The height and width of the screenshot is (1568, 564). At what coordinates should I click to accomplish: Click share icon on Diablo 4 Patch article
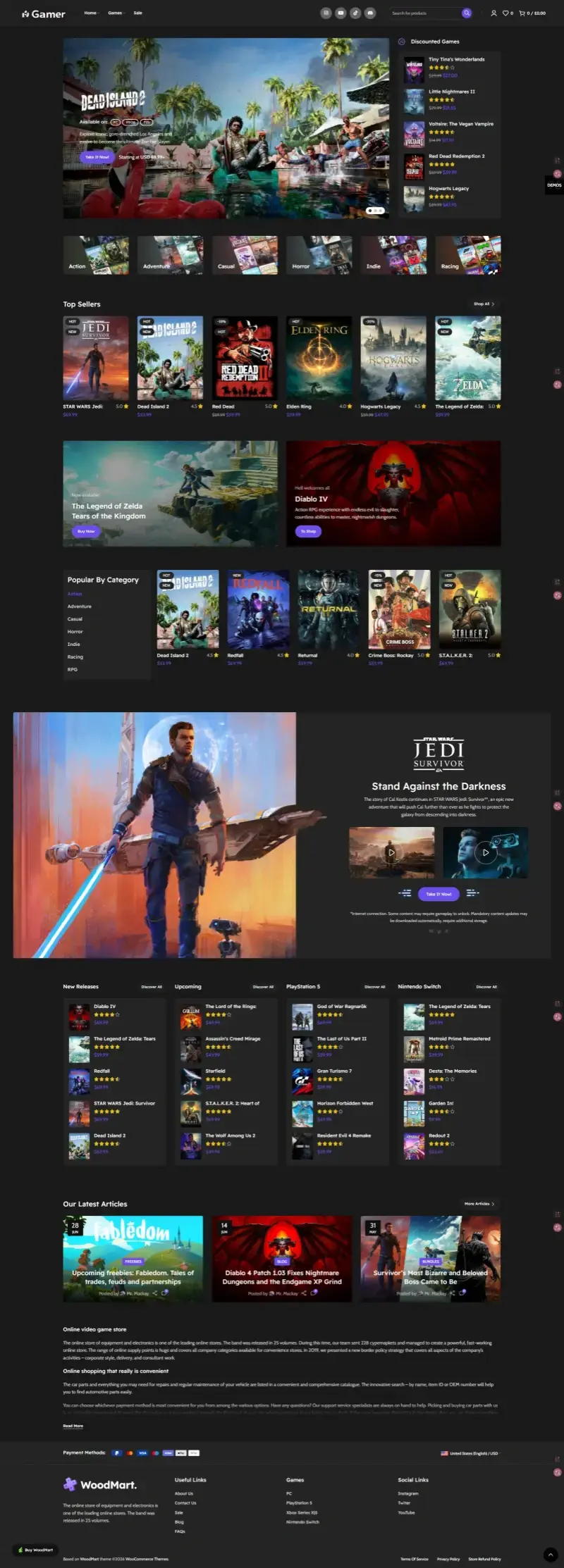tap(304, 1293)
